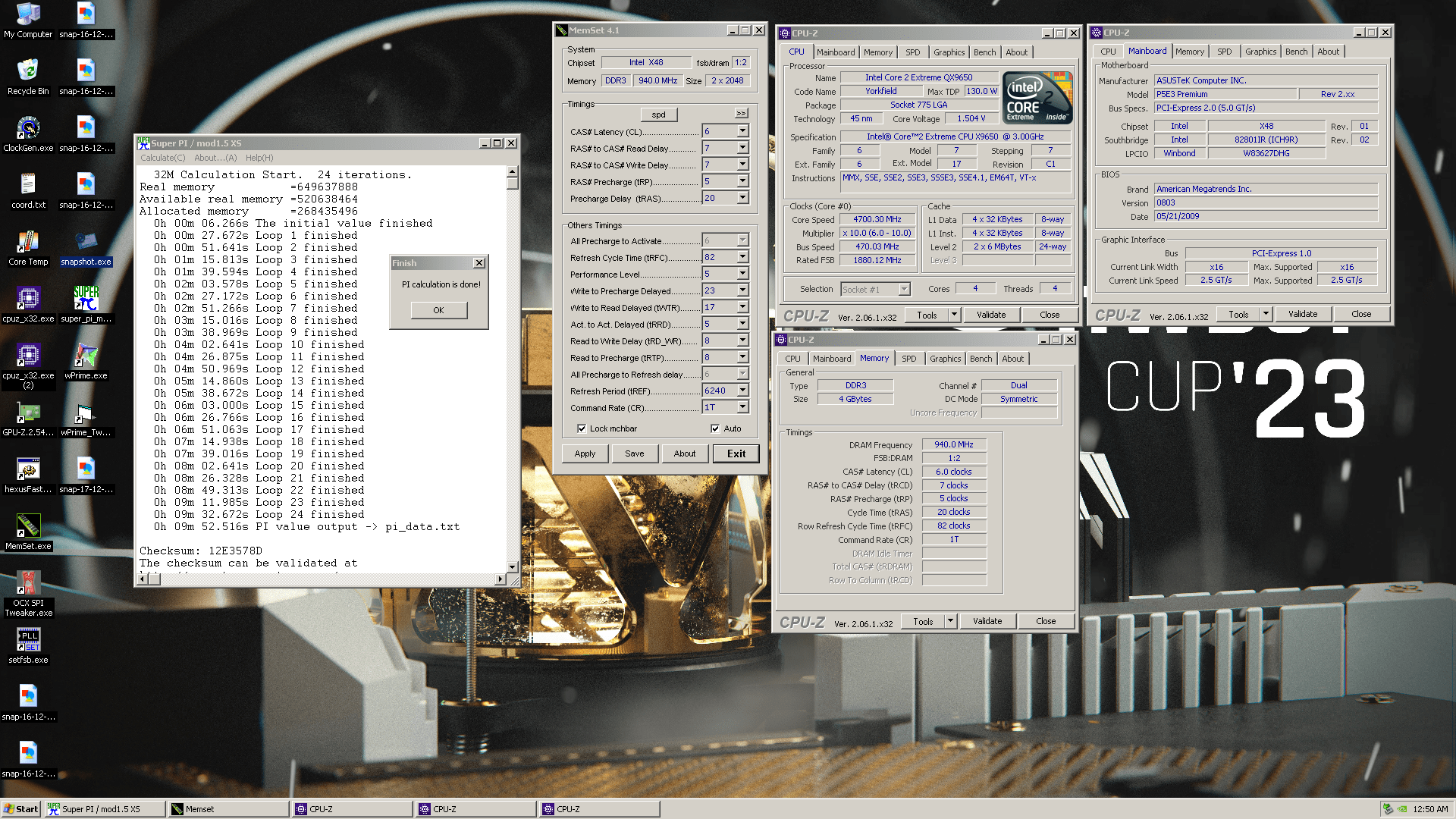Switch to SPD tab in CPU window
Screen dimensions: 1456x819
click(x=912, y=52)
